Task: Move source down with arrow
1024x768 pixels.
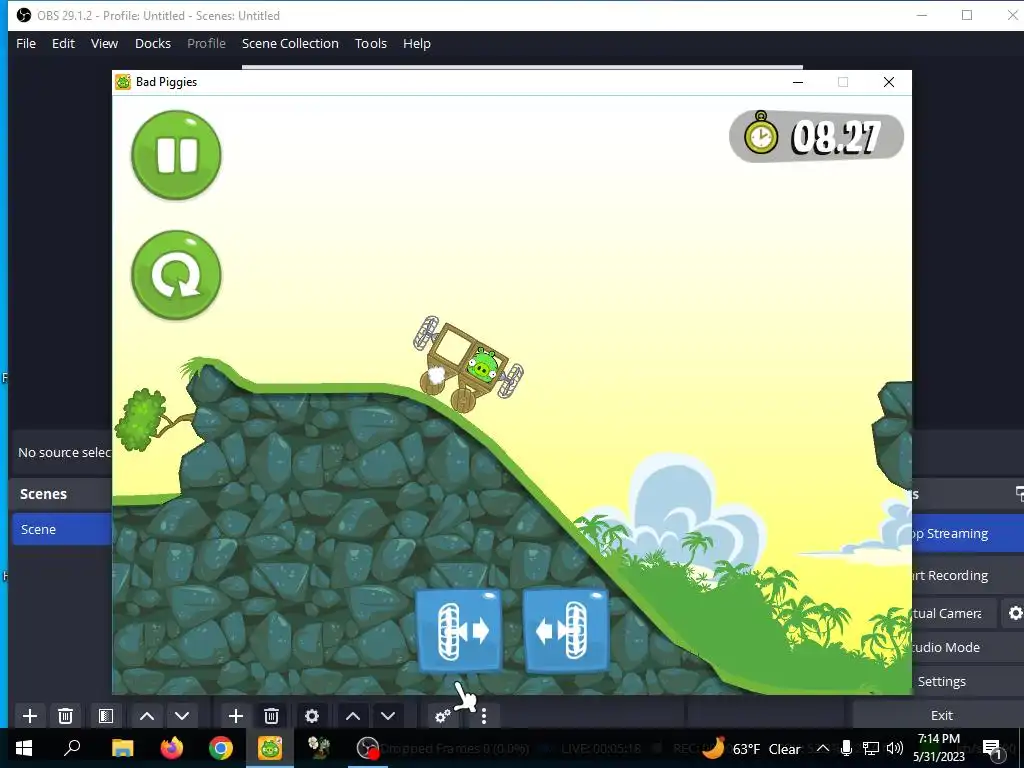Action: coord(388,716)
